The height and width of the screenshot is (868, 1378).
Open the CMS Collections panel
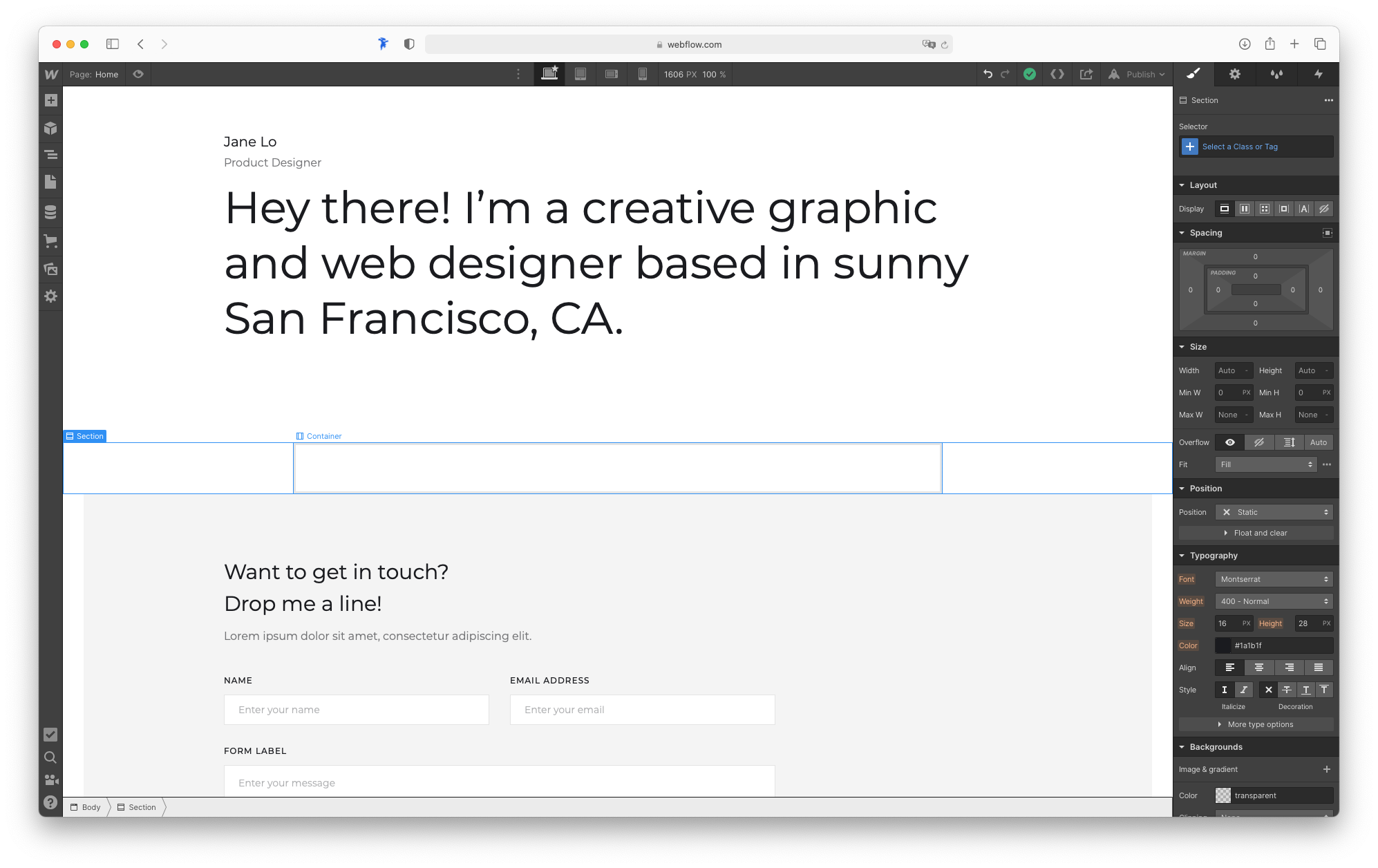click(50, 212)
